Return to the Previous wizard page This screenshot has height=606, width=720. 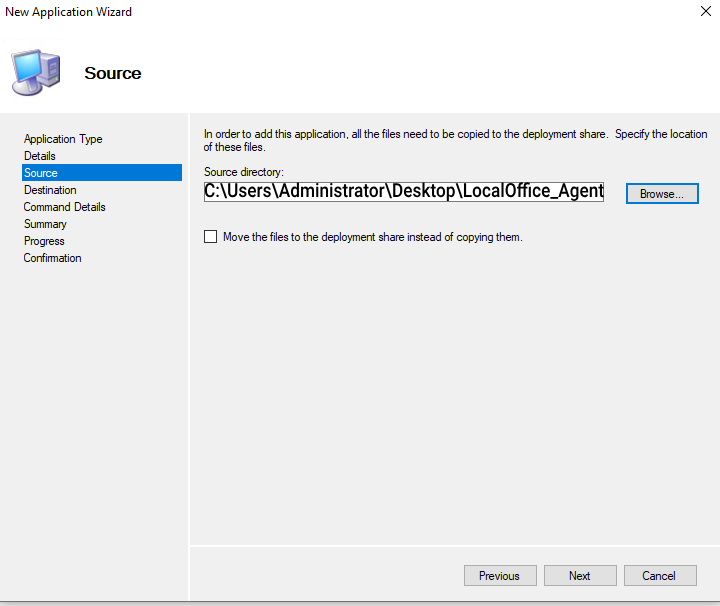pyautogui.click(x=500, y=576)
